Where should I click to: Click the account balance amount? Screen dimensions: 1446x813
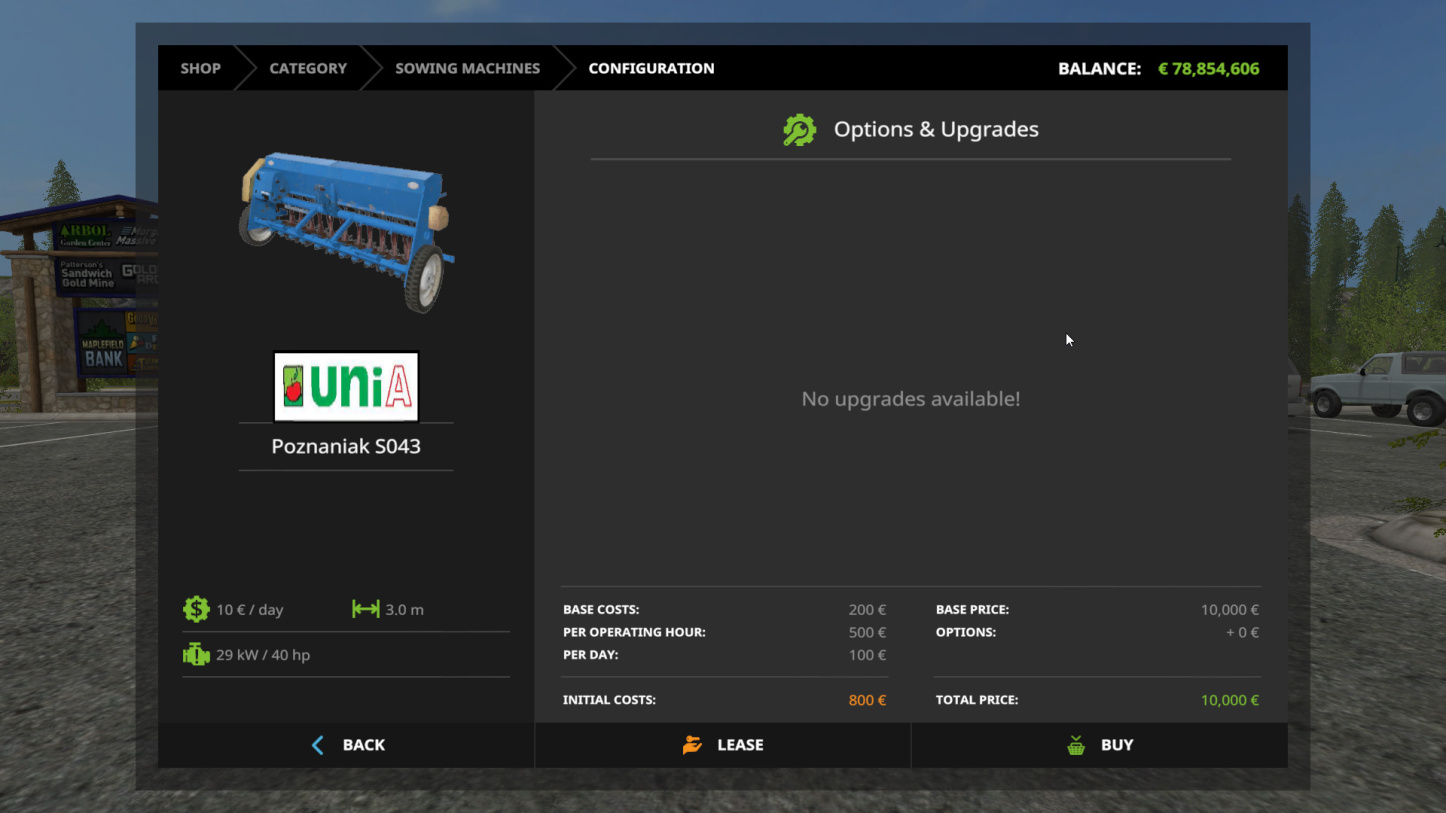click(x=1208, y=69)
